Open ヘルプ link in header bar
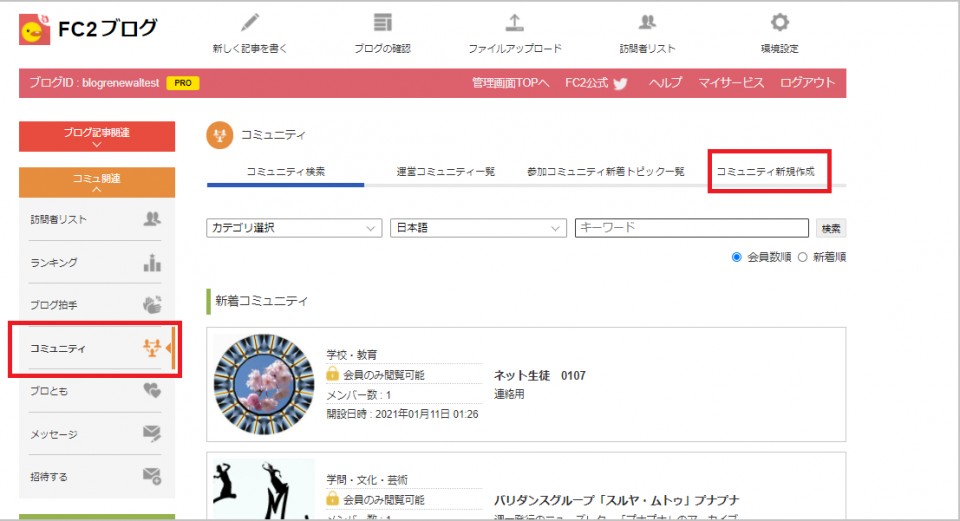 [x=666, y=83]
